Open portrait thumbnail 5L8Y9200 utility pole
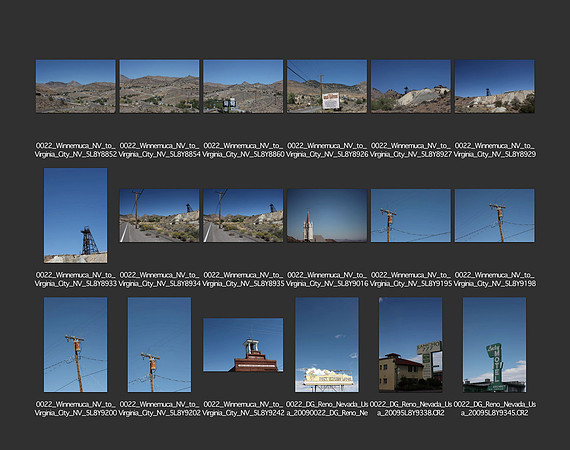The height and width of the screenshot is (450, 570). [x=76, y=345]
